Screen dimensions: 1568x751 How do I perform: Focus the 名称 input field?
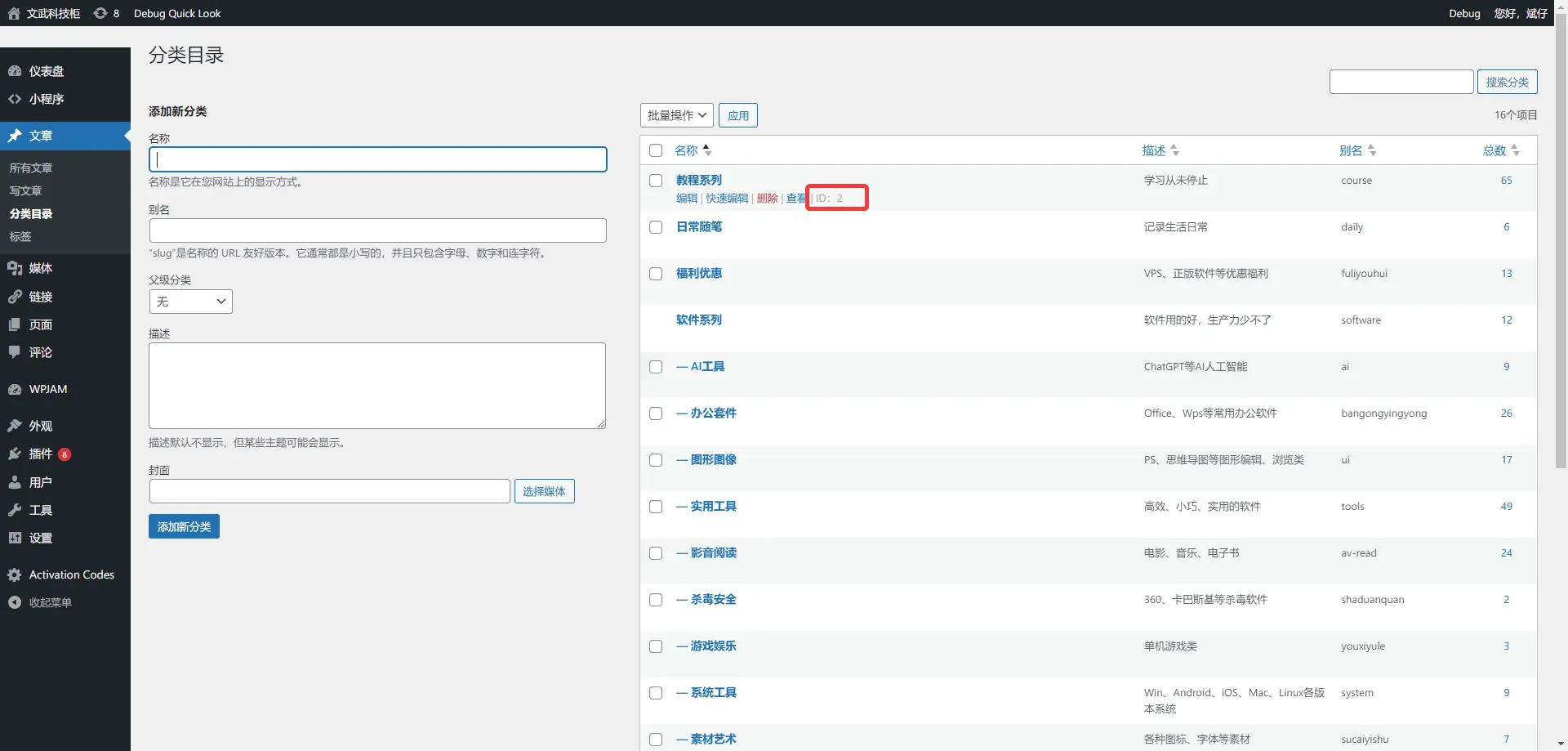(x=378, y=159)
